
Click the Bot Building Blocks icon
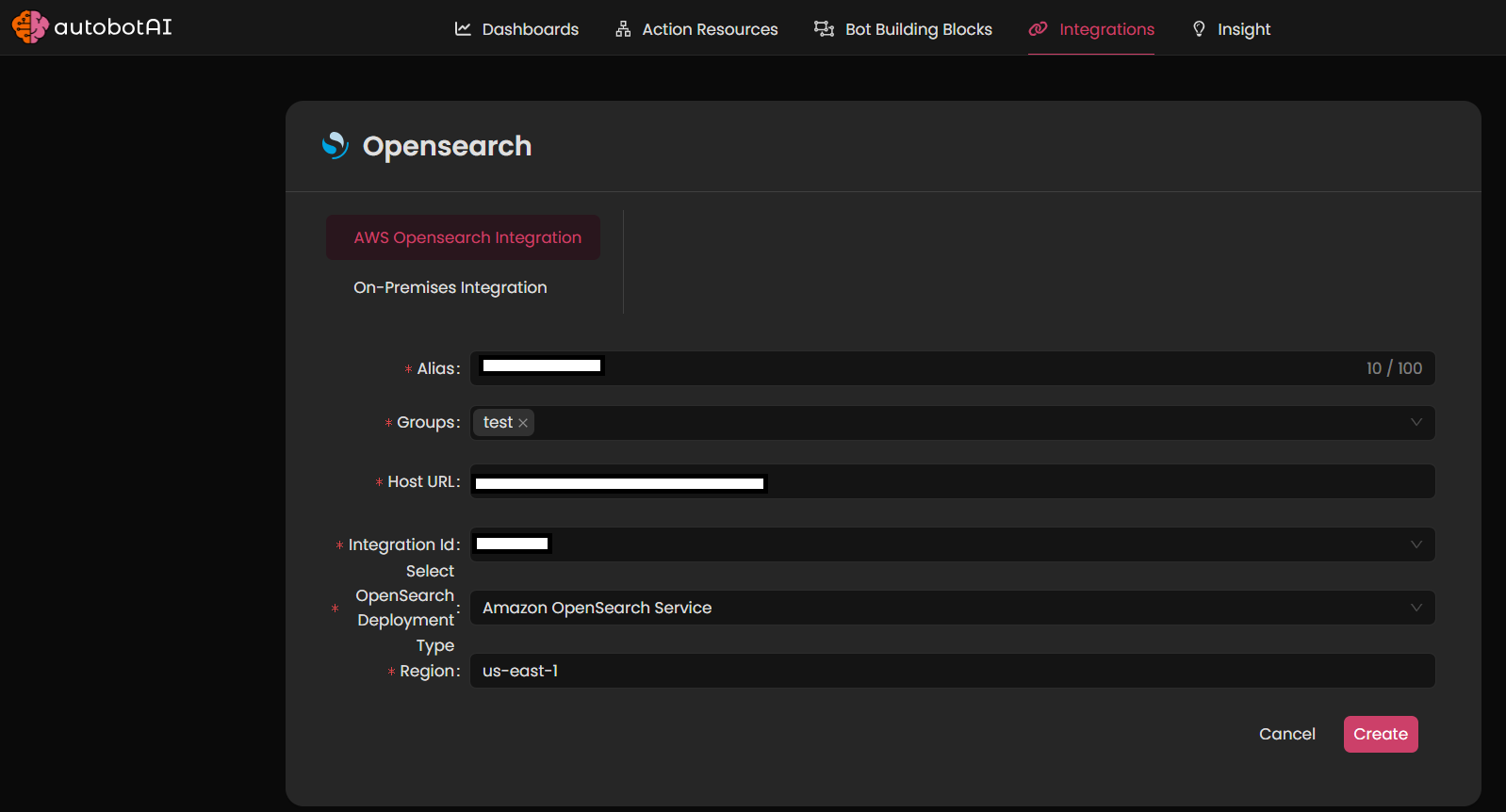(x=824, y=29)
